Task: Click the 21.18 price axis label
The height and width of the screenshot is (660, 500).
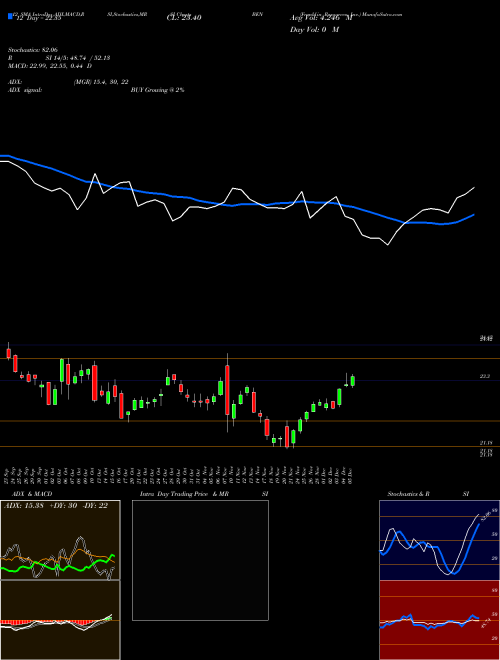Action: [485, 443]
